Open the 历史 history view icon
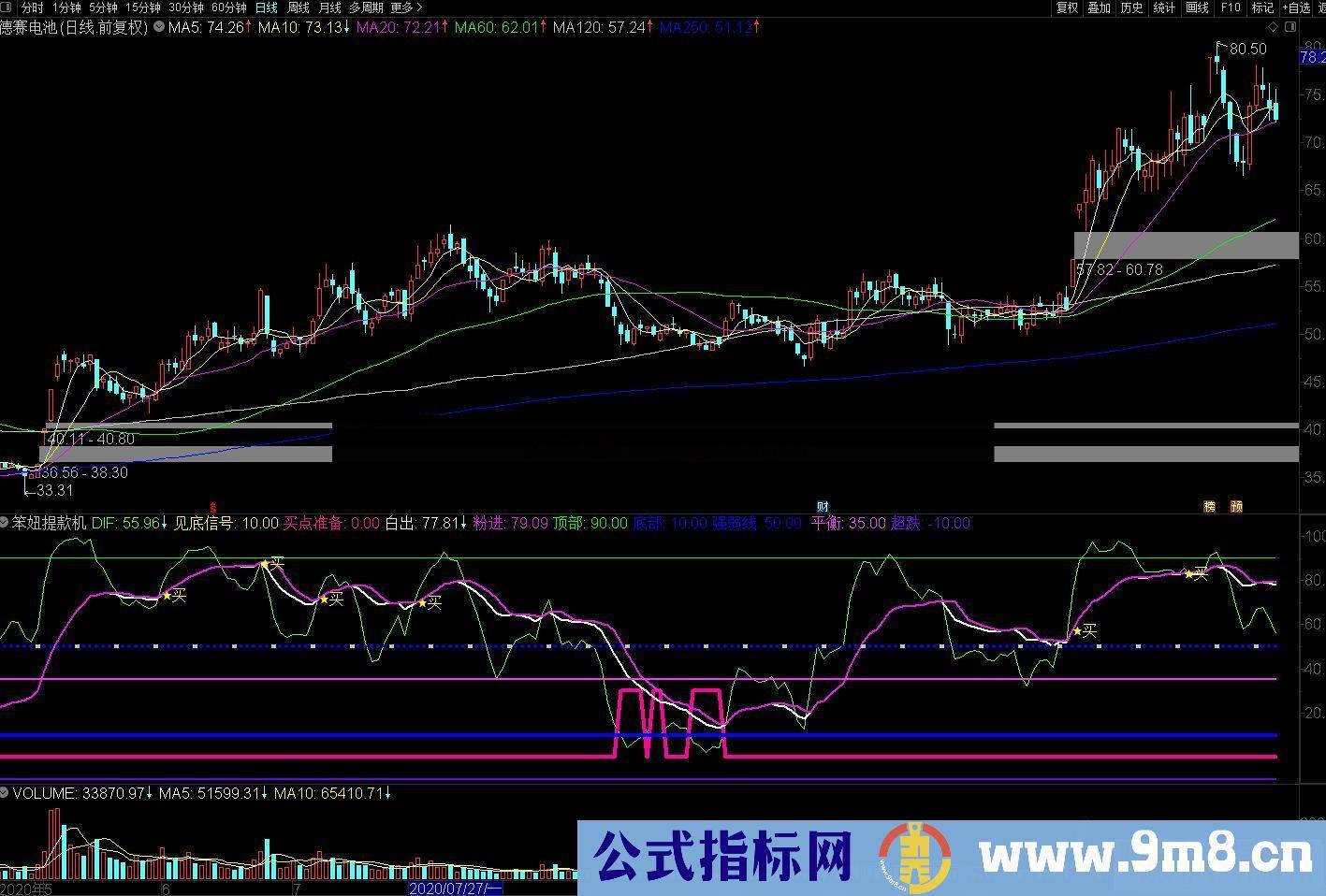 1132,7
